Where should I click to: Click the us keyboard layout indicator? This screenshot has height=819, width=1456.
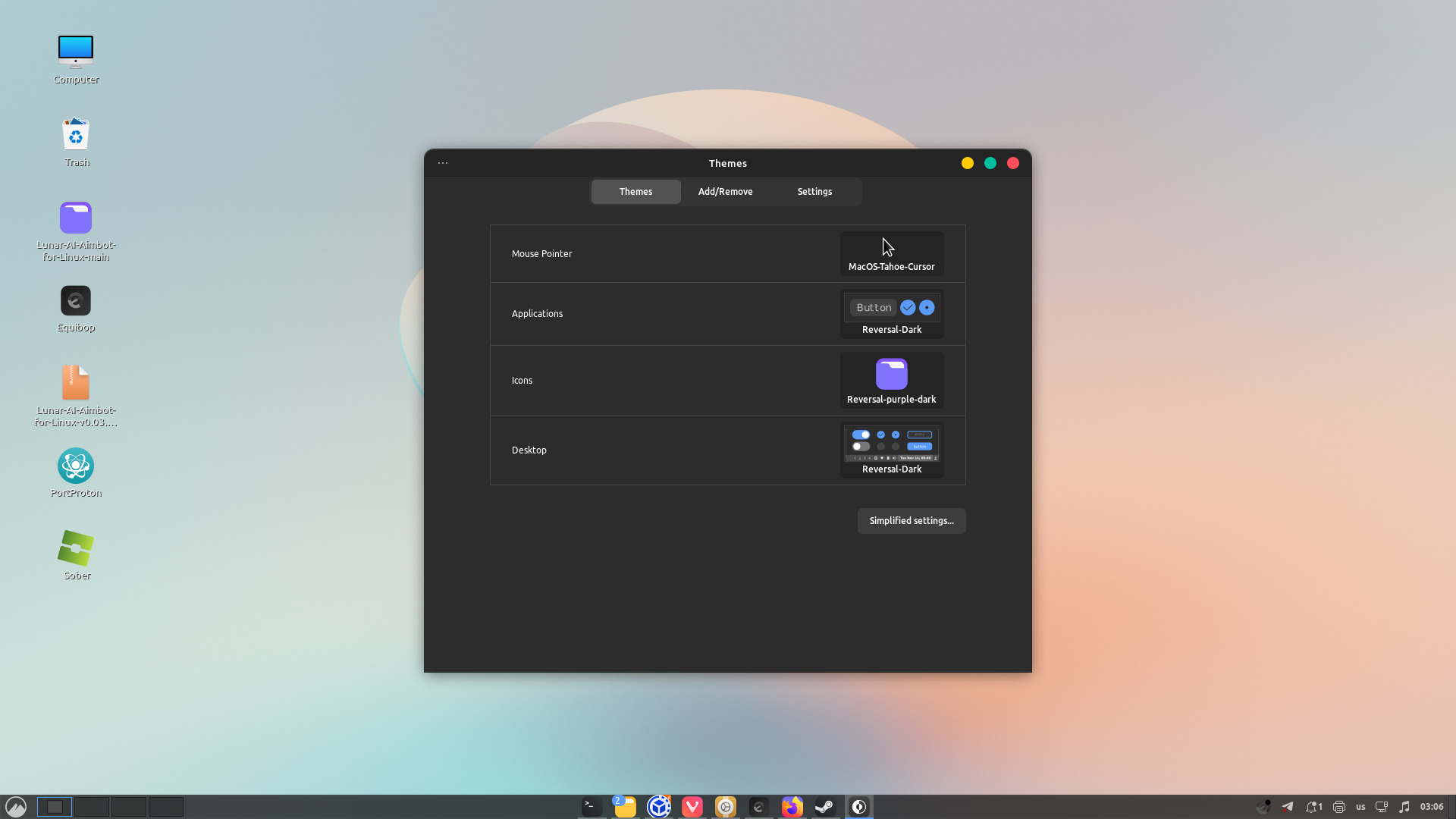pos(1360,807)
